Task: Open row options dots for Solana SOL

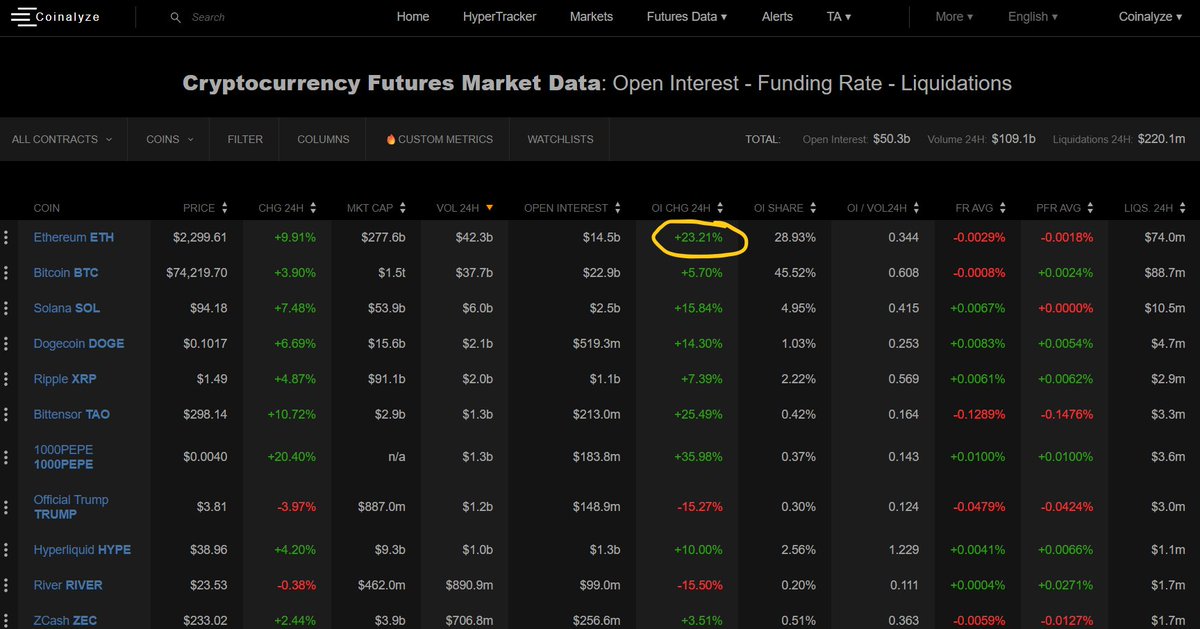Action: tap(6, 308)
